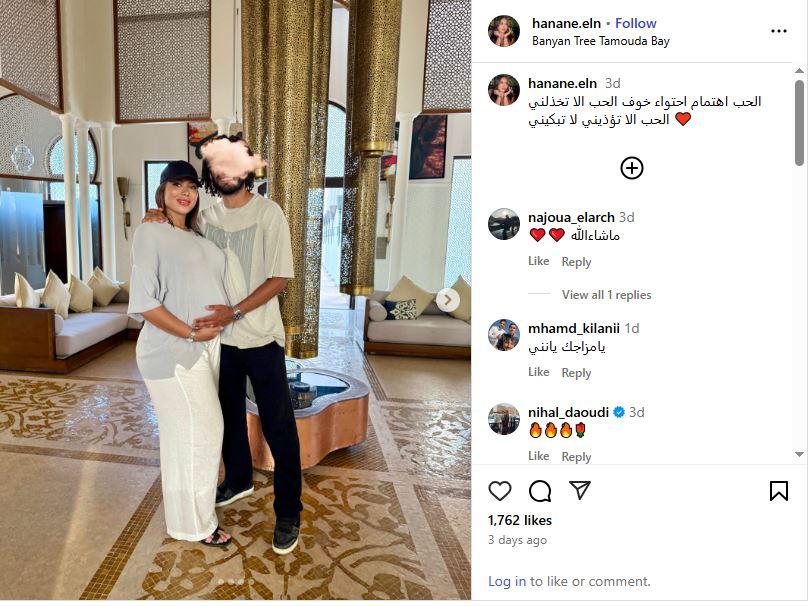Reply to mhamd_kilanii's comment
This screenshot has width=811, height=606.
pyautogui.click(x=576, y=373)
